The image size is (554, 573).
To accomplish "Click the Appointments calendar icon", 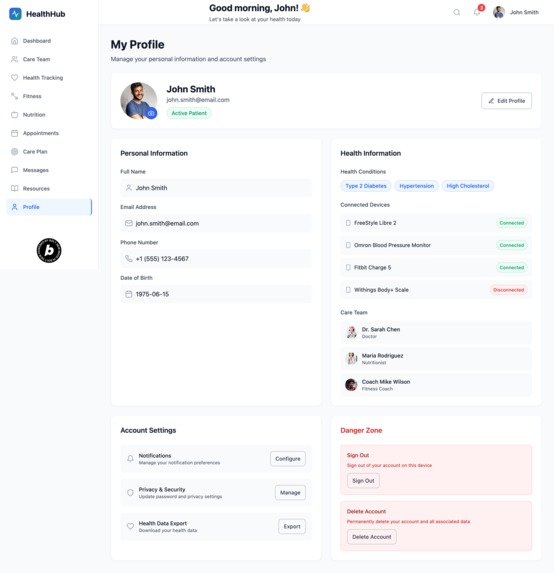I will pos(15,133).
